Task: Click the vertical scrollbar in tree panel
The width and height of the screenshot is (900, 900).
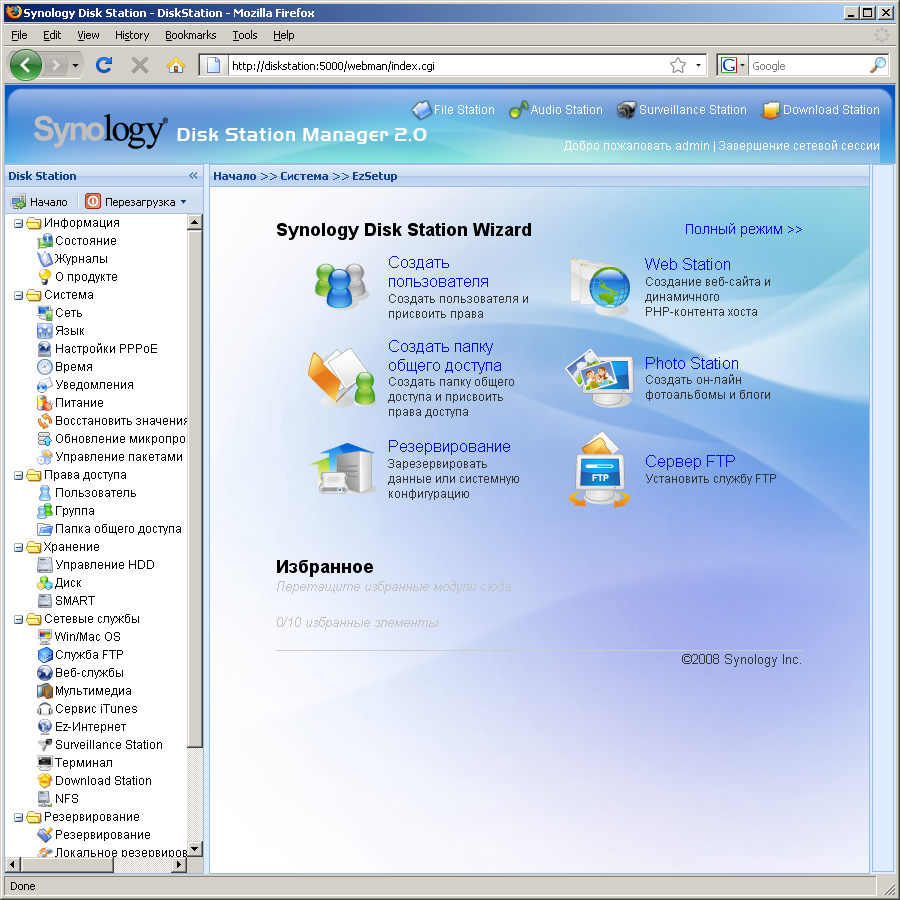Action: (x=195, y=488)
